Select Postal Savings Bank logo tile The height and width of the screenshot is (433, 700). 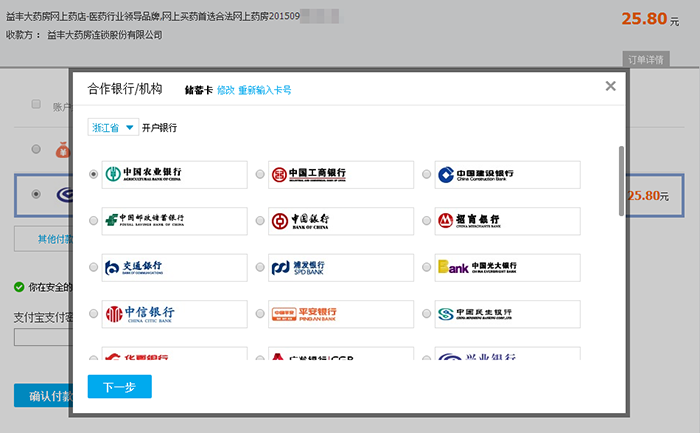click(x=175, y=221)
